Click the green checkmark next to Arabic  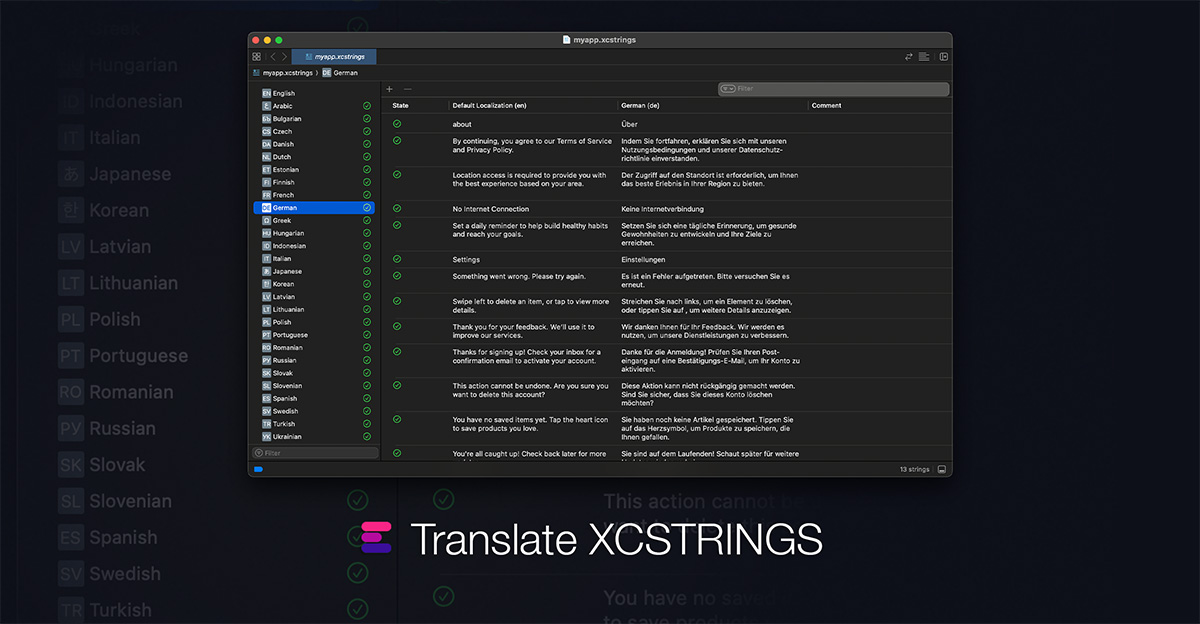pyautogui.click(x=367, y=106)
